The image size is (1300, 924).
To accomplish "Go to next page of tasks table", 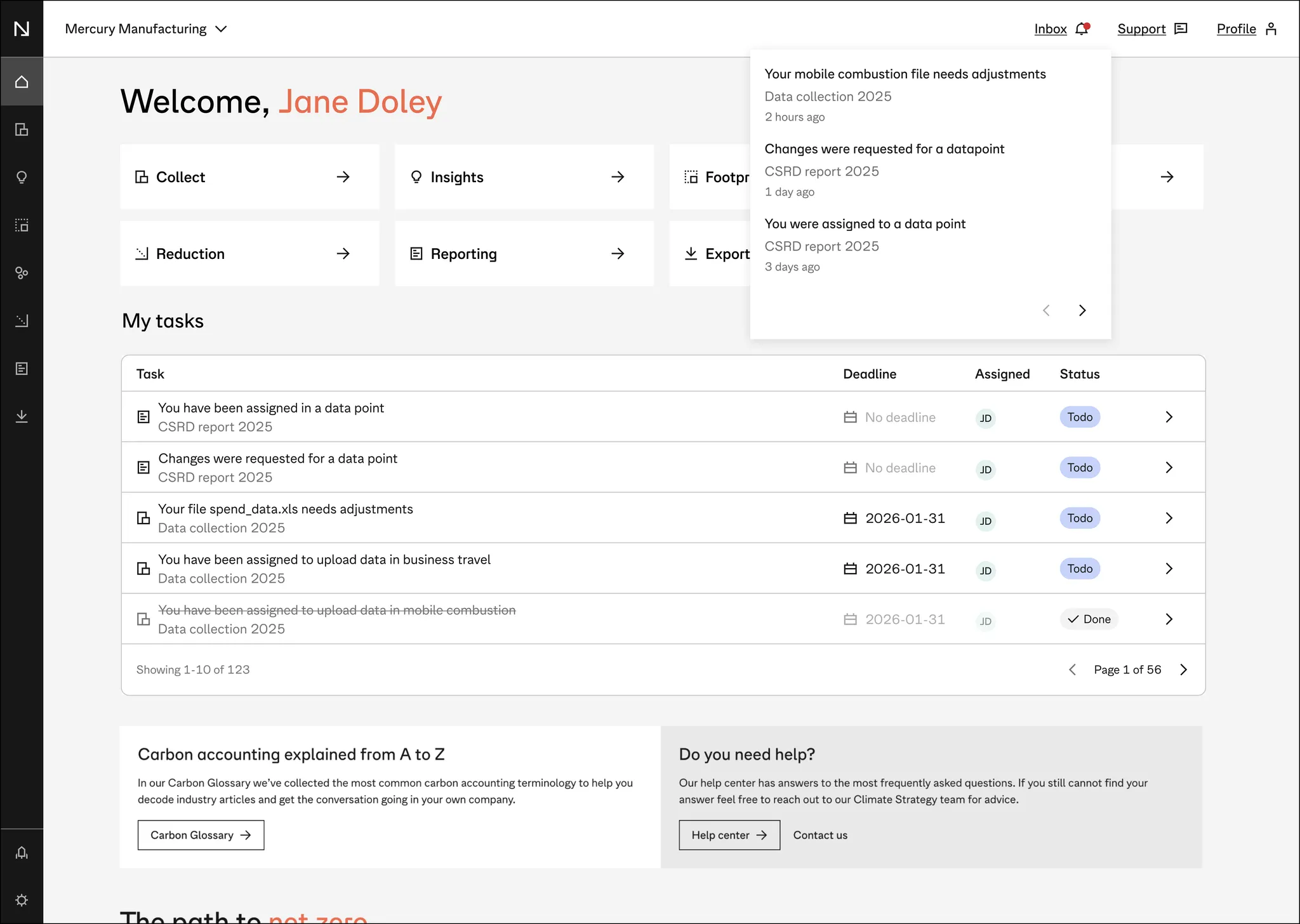I will tap(1183, 670).
